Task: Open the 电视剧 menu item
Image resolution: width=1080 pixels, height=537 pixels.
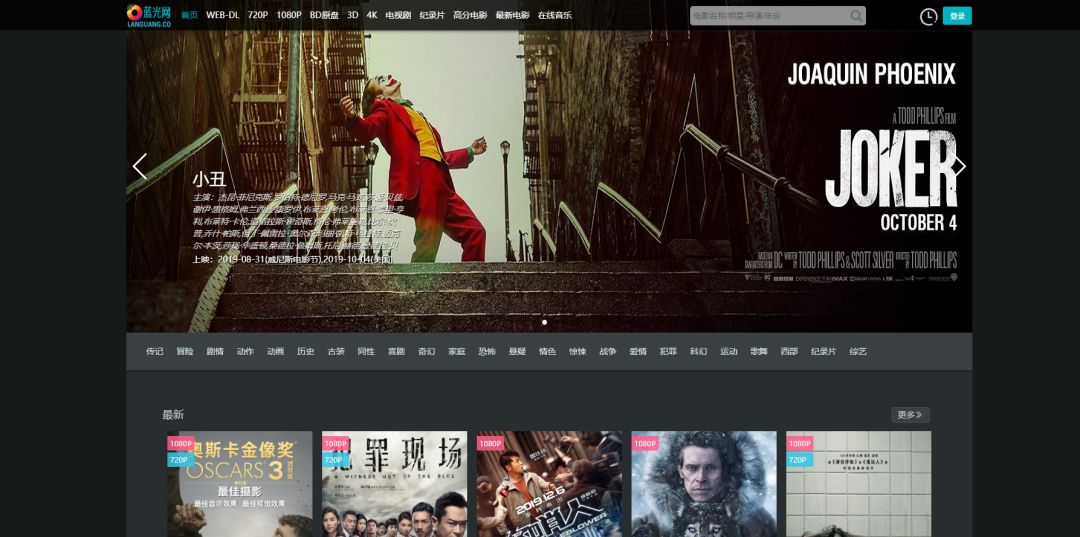Action: pyautogui.click(x=398, y=15)
